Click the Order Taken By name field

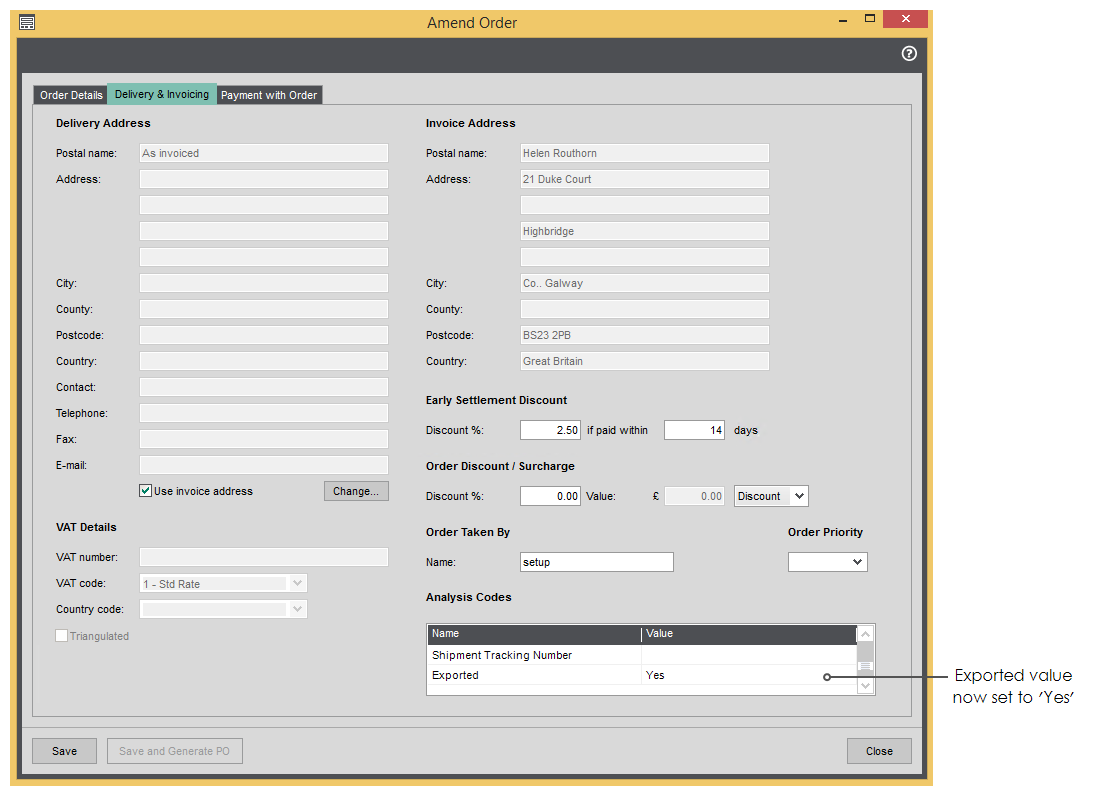[597, 562]
